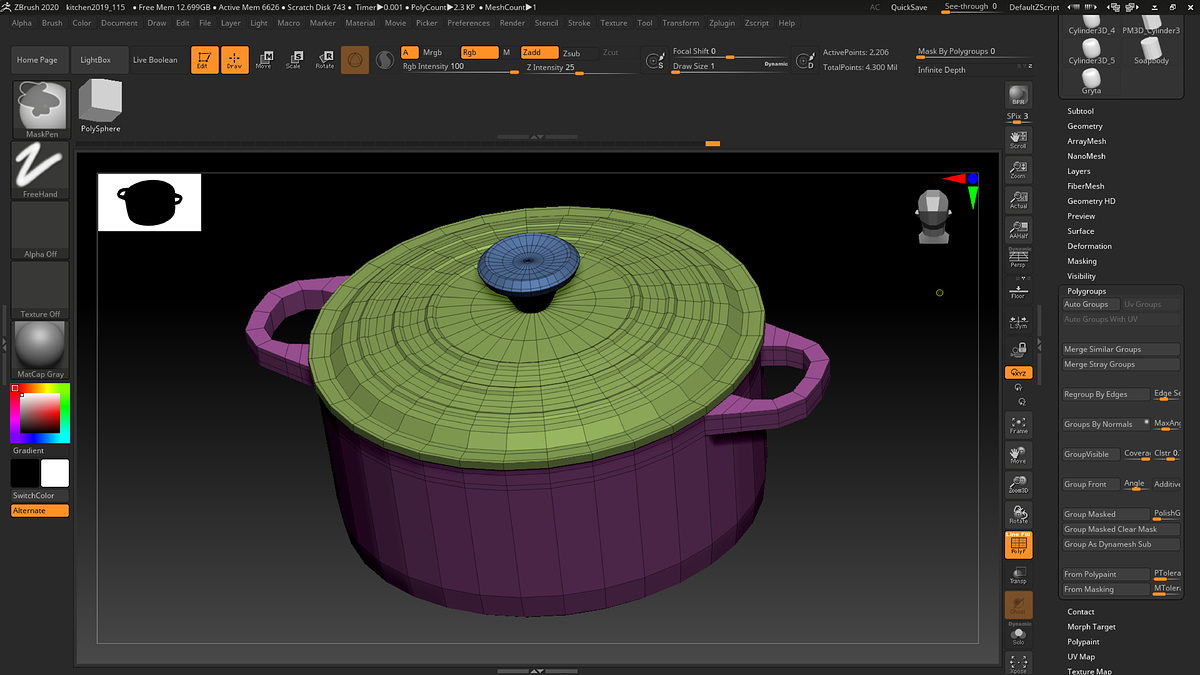Screen dimensions: 1200x675
Task: Toggle Perspective distortion (Persp)
Action: (x=1018, y=259)
